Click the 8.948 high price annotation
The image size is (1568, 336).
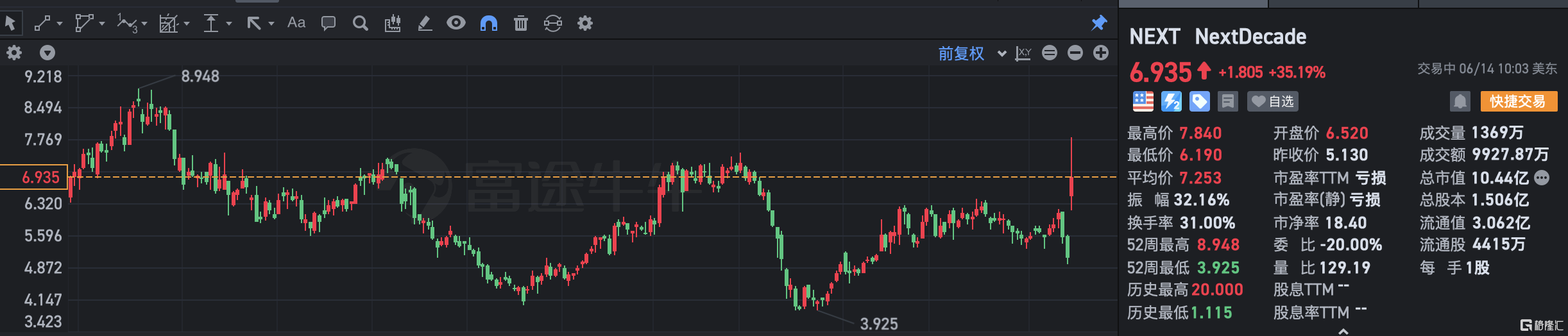click(200, 76)
